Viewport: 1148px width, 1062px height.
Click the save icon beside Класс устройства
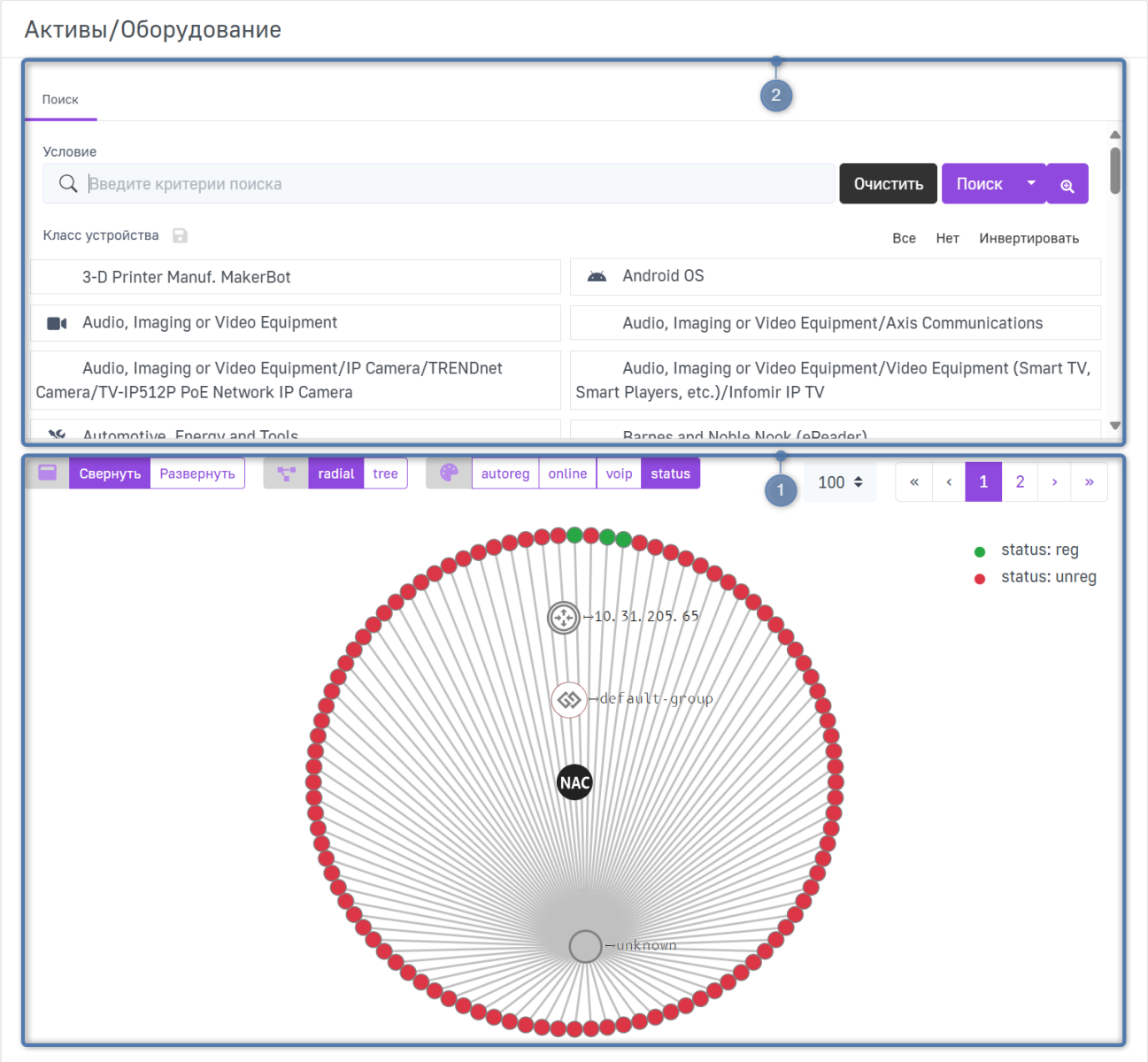pyautogui.click(x=180, y=235)
